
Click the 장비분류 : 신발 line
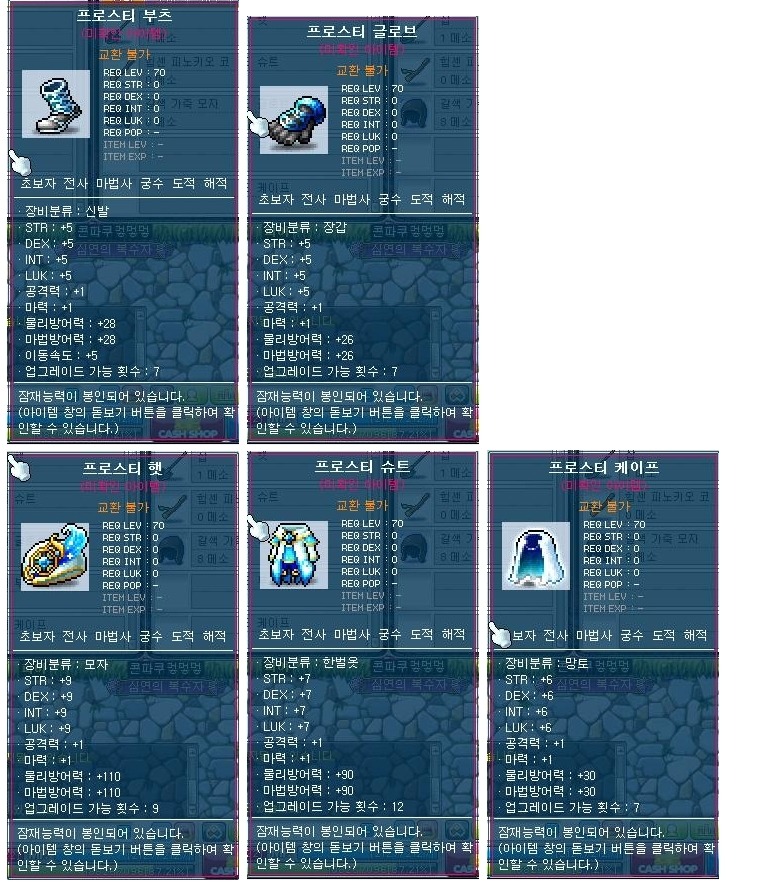coord(63,211)
